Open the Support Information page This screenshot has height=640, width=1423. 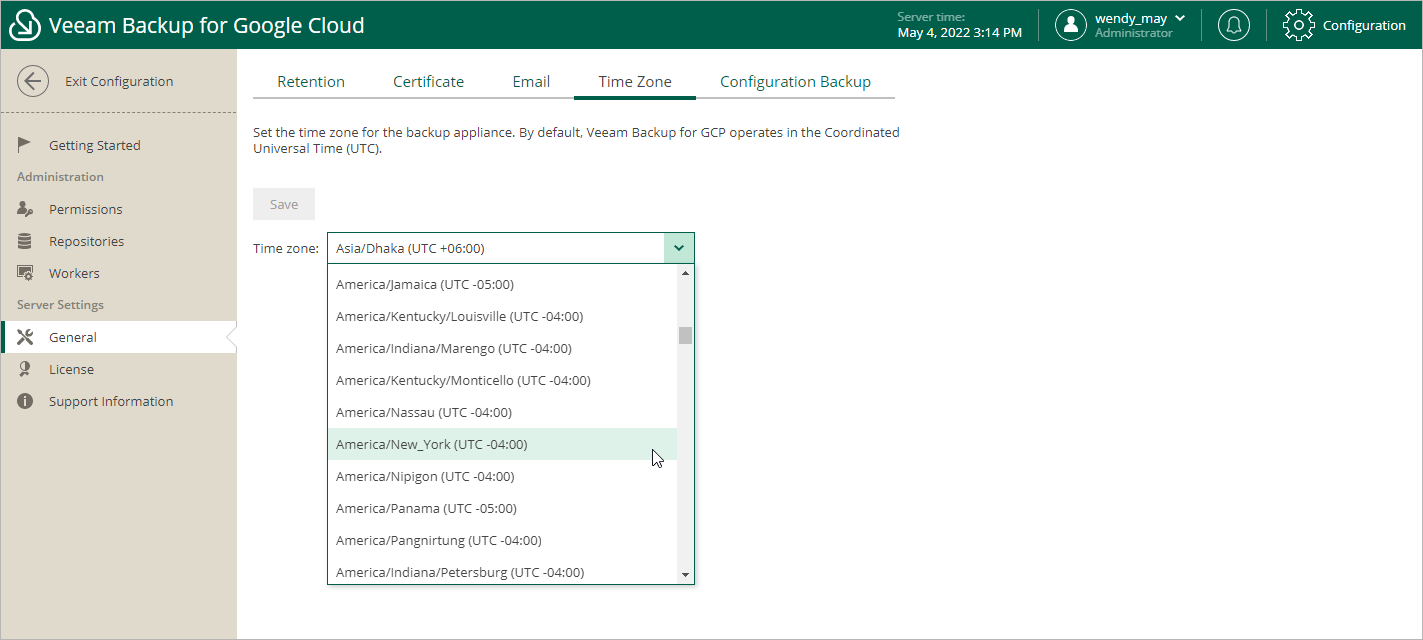pyautogui.click(x=111, y=401)
